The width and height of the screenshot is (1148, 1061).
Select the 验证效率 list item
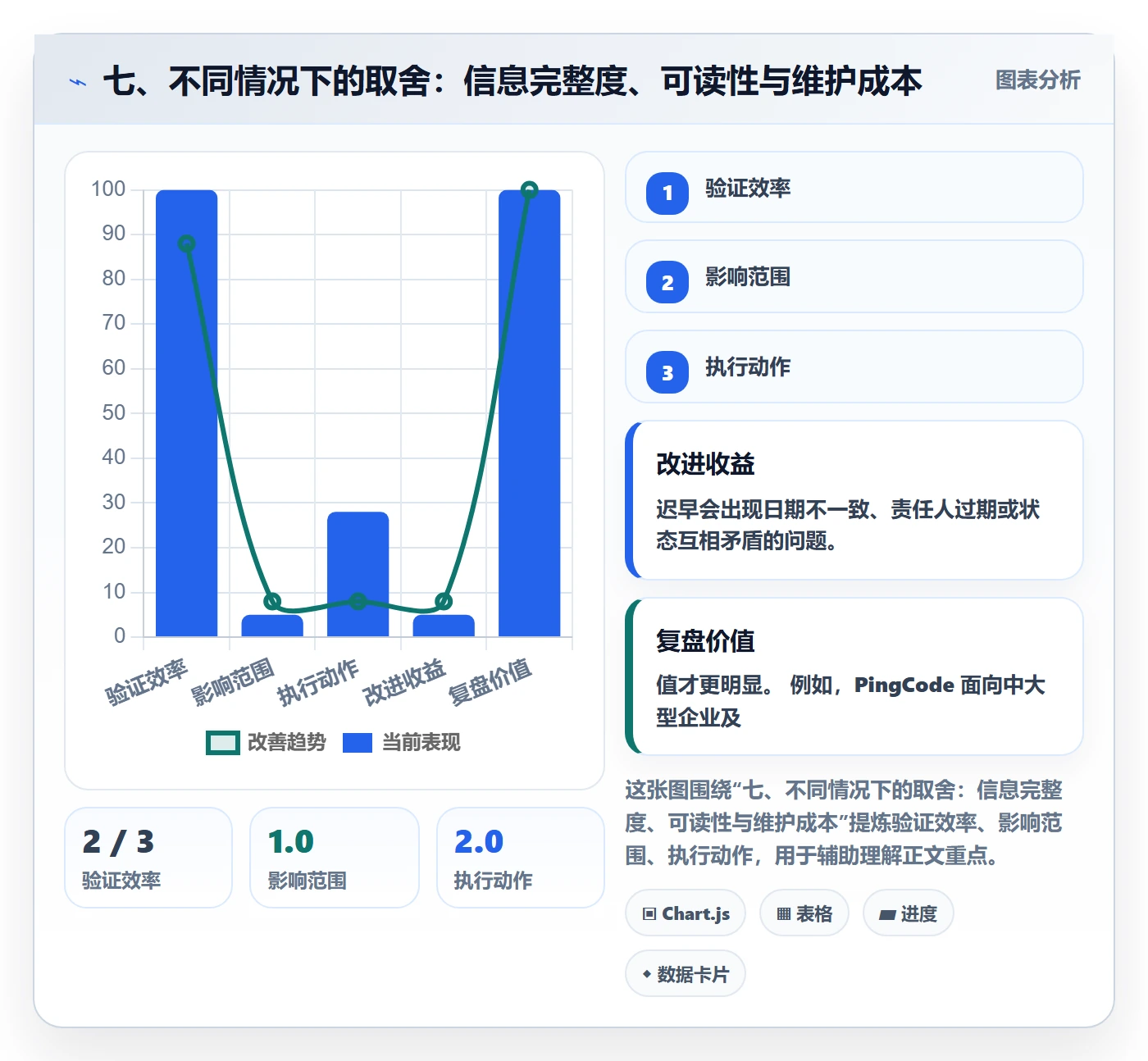[854, 187]
